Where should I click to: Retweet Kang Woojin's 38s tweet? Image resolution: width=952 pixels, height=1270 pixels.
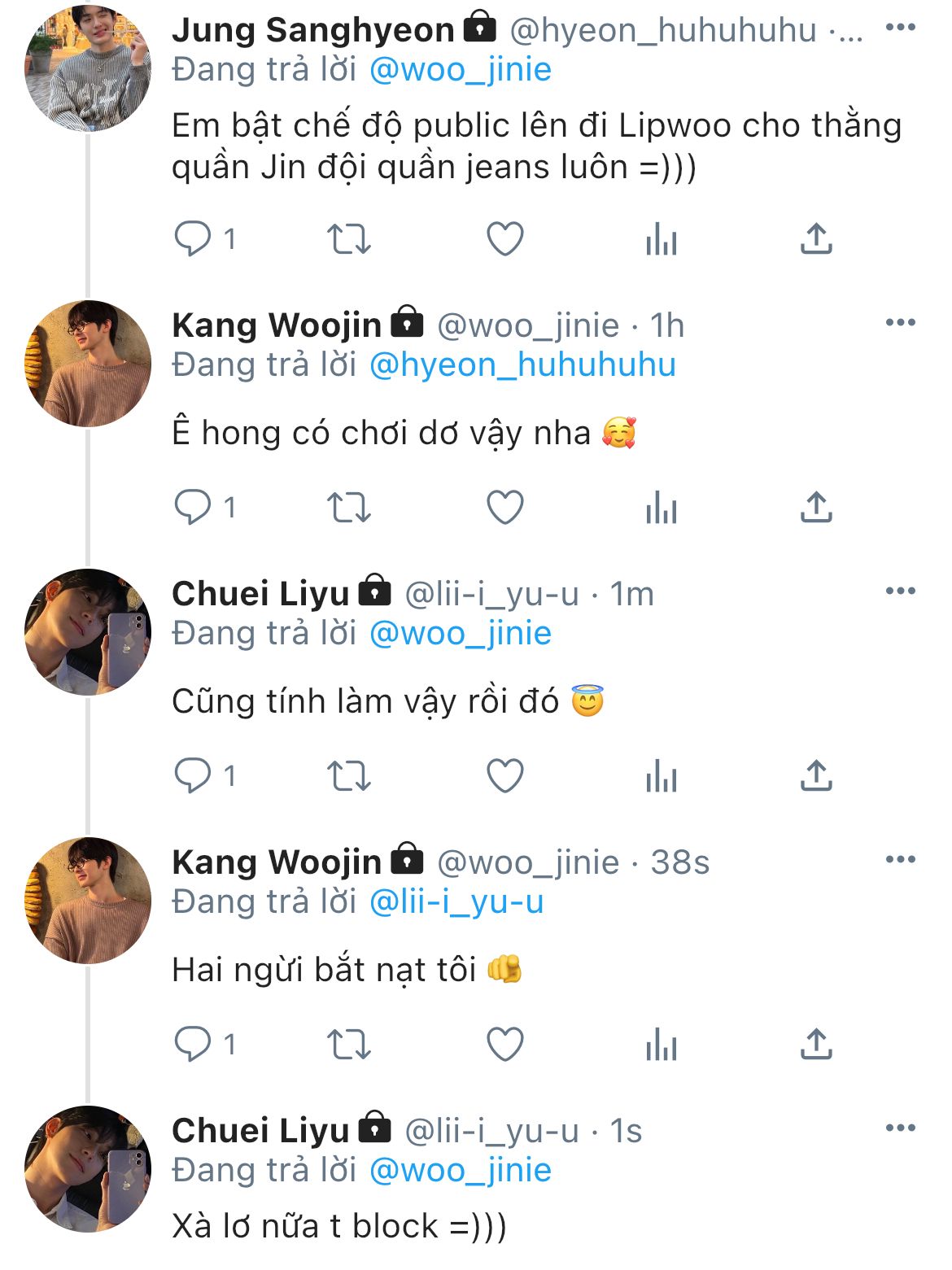pos(348,1045)
